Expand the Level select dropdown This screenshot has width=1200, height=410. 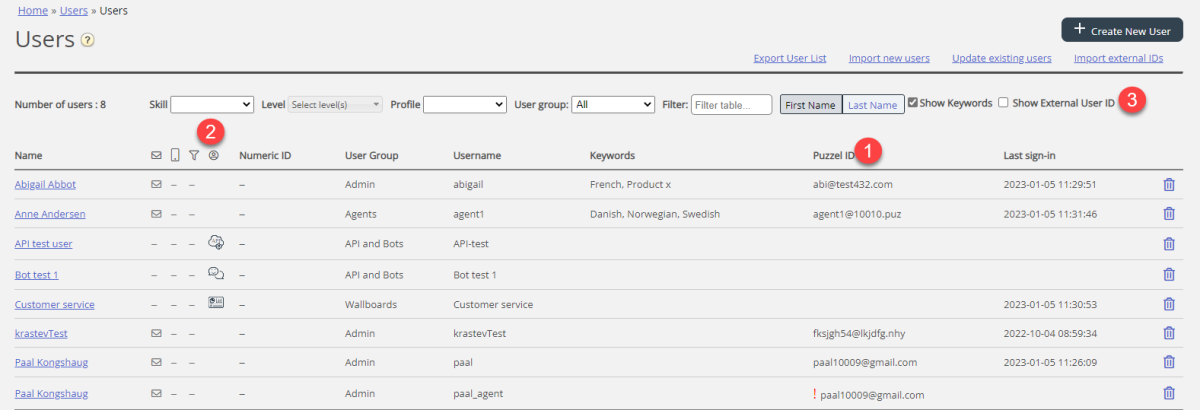point(335,104)
